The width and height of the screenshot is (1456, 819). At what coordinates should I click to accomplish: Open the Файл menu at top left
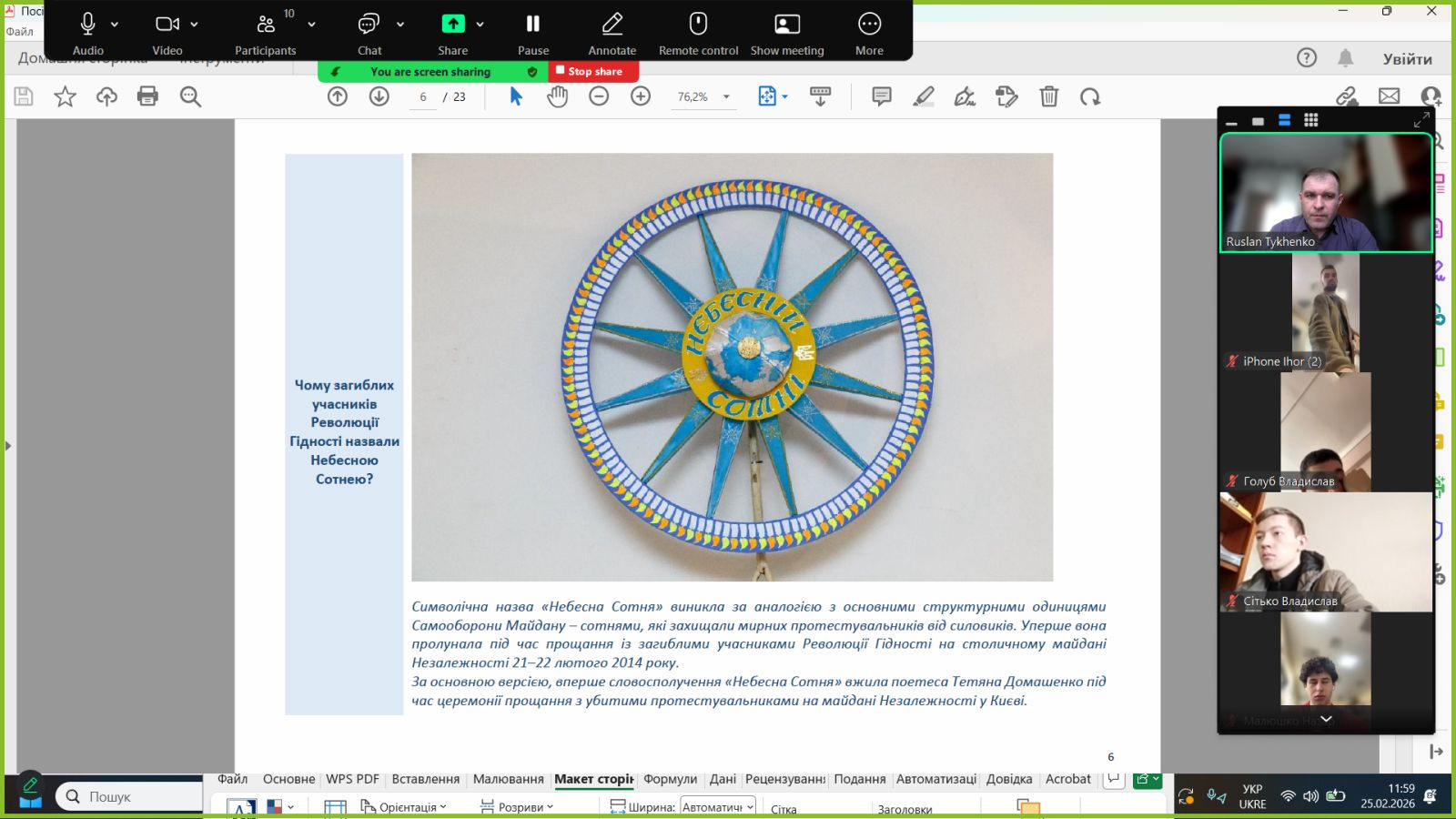(x=19, y=32)
